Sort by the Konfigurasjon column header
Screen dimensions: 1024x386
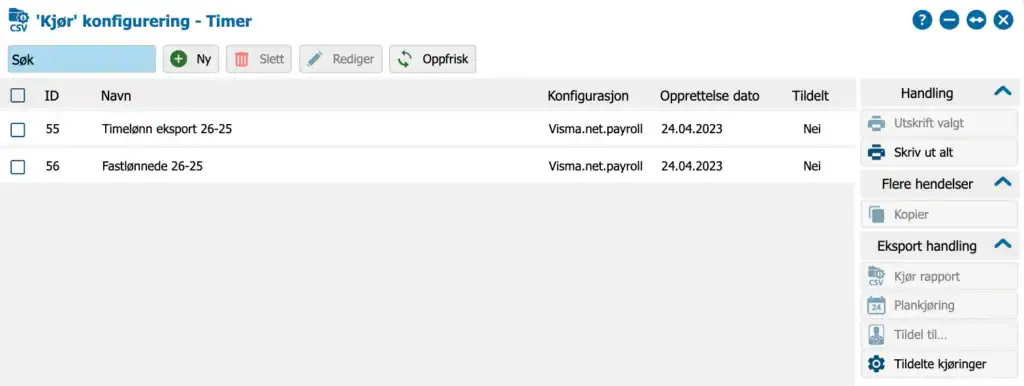(588, 96)
